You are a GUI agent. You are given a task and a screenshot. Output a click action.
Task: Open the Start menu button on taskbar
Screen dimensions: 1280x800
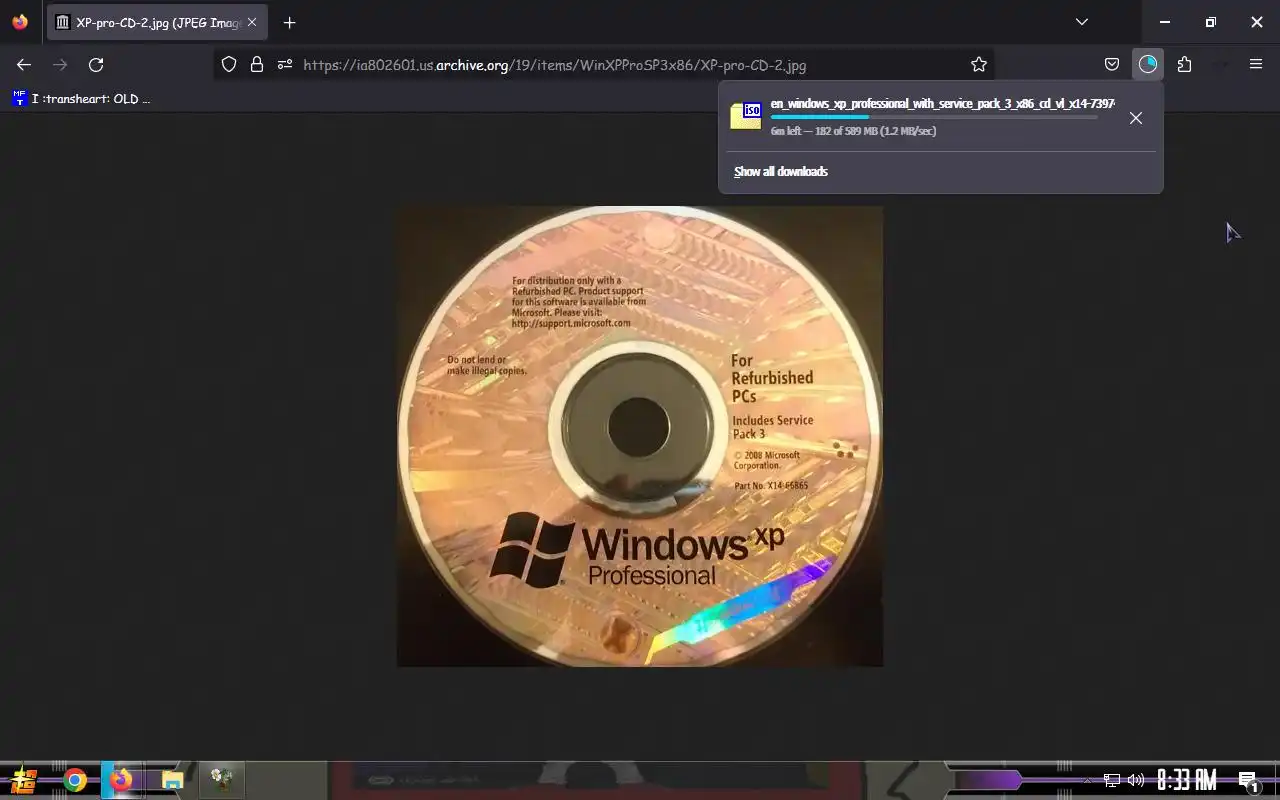pyautogui.click(x=24, y=780)
